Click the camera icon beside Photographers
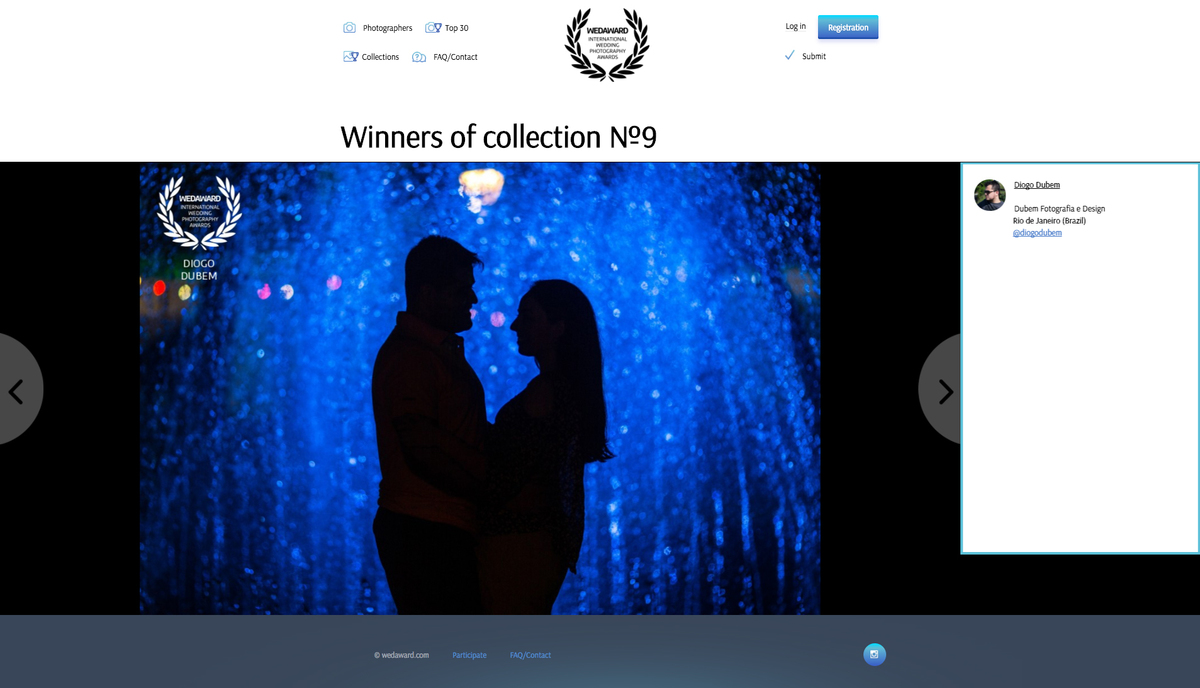1200x688 pixels. tap(349, 28)
